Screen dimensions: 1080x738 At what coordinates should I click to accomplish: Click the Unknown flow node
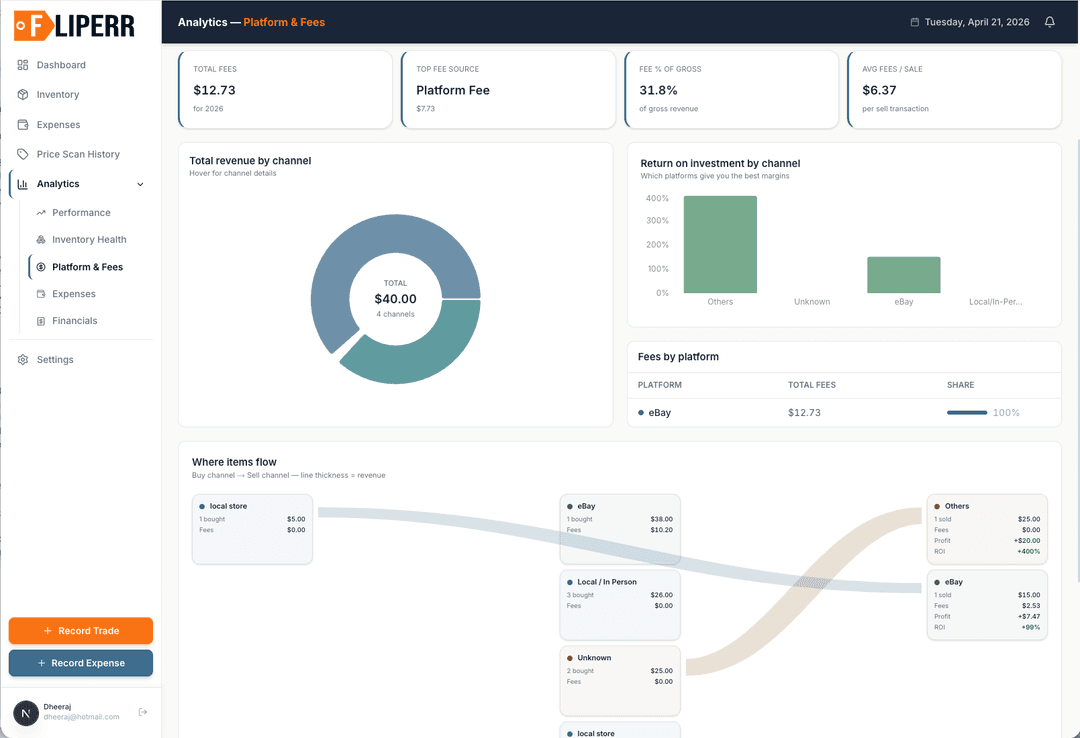coord(620,681)
